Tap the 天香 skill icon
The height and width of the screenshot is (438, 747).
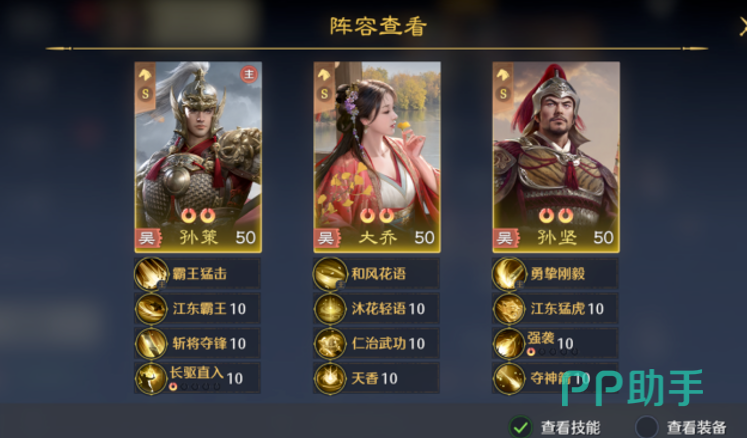(x=330, y=378)
